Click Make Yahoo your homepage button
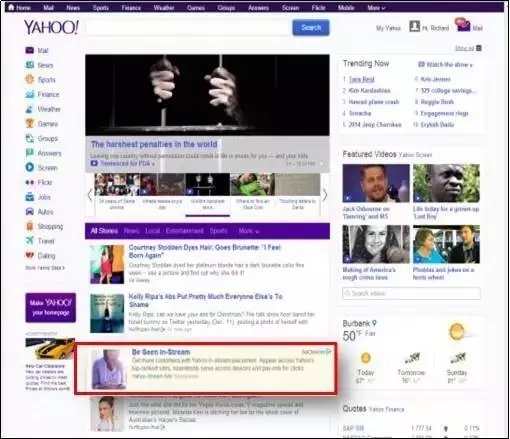The image size is (510, 439). pos(51,308)
